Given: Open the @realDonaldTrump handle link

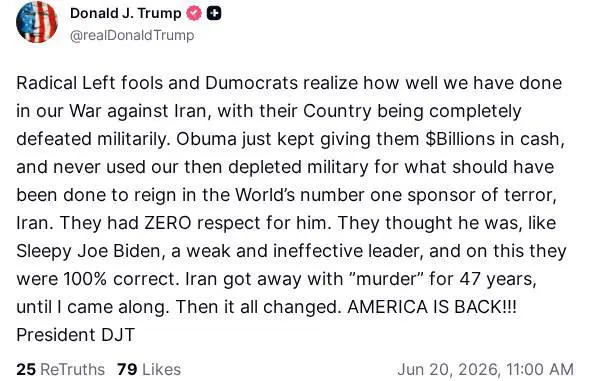Looking at the screenshot, I should pos(132,35).
